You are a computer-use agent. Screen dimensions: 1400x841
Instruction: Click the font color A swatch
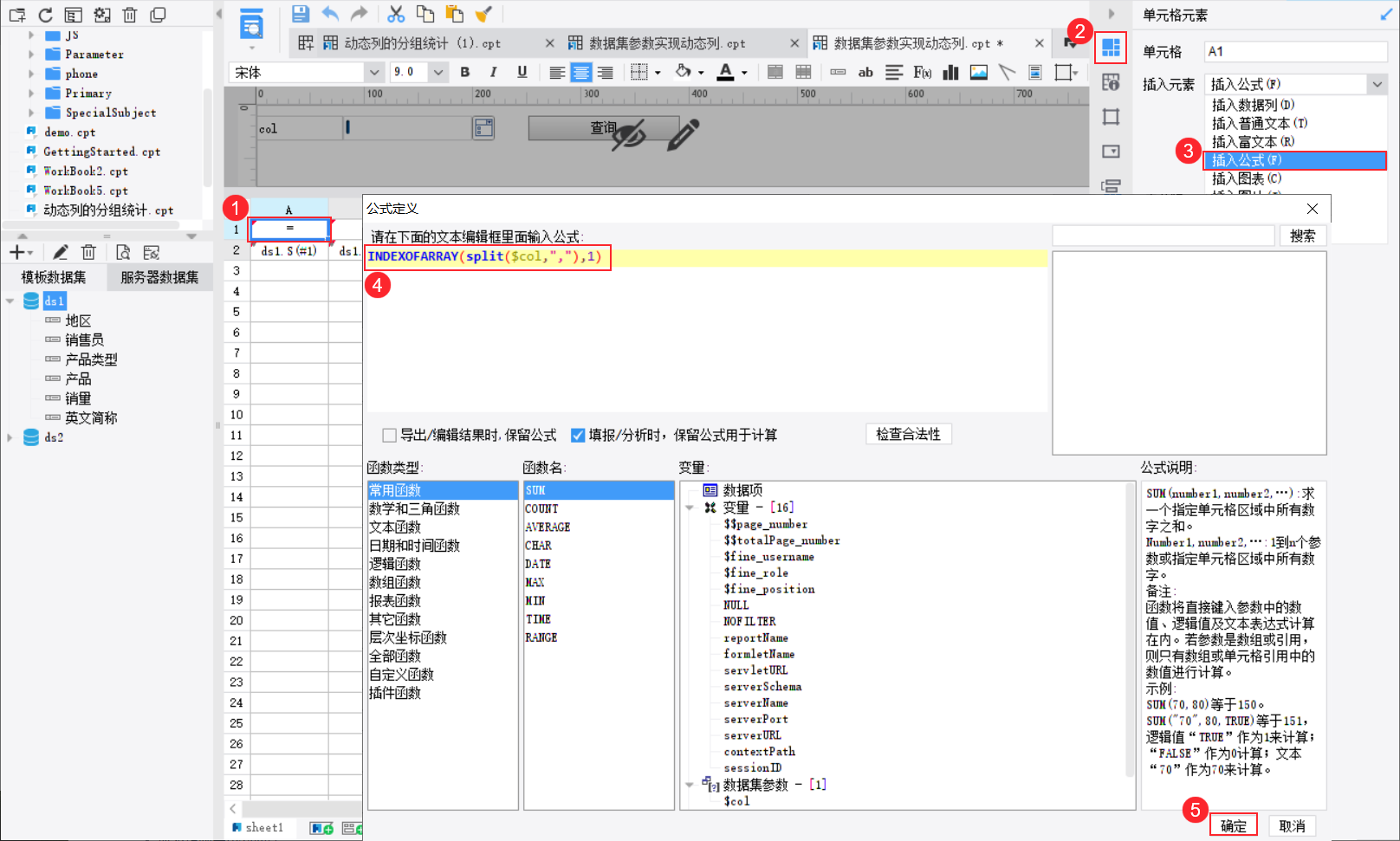pos(726,73)
